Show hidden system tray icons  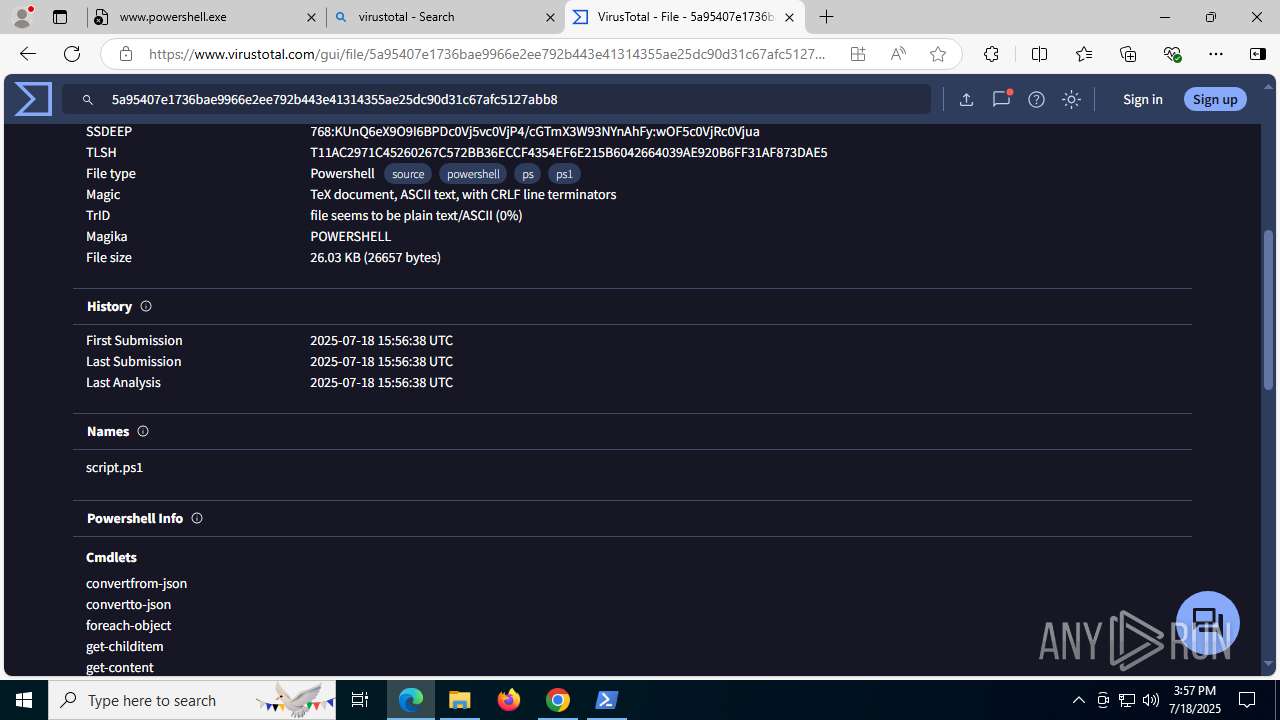(x=1078, y=700)
